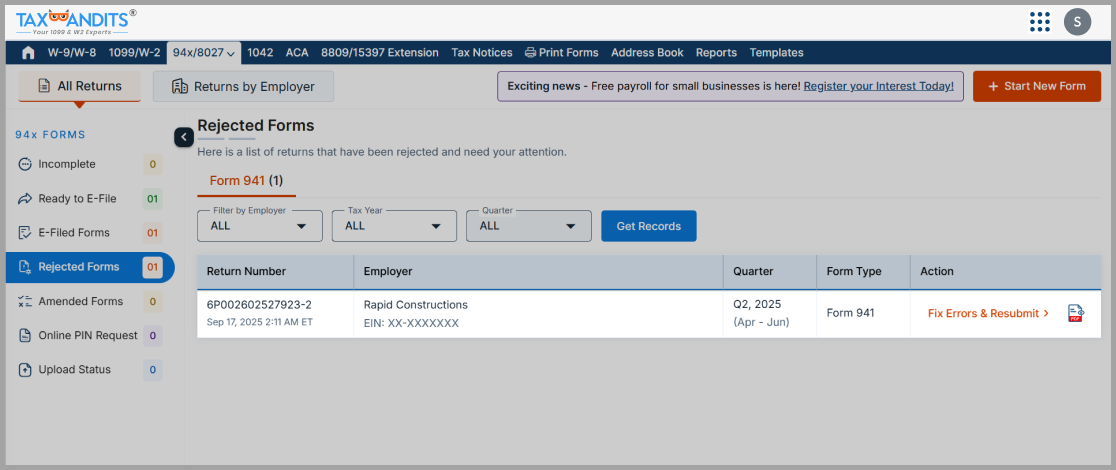This screenshot has height=470, width=1116.
Task: Open Online PIN Request list
Action: click(x=90, y=335)
